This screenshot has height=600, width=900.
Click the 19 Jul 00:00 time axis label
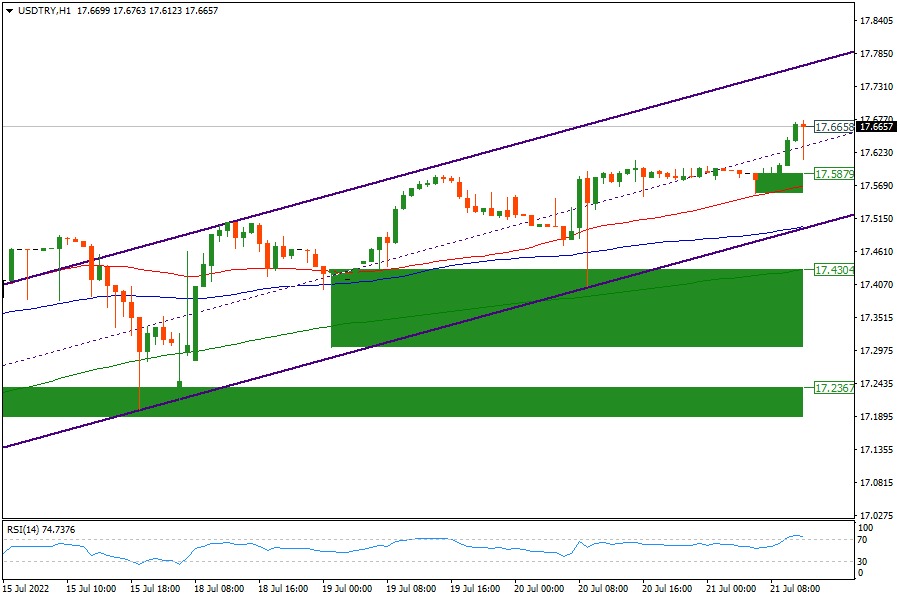(349, 590)
